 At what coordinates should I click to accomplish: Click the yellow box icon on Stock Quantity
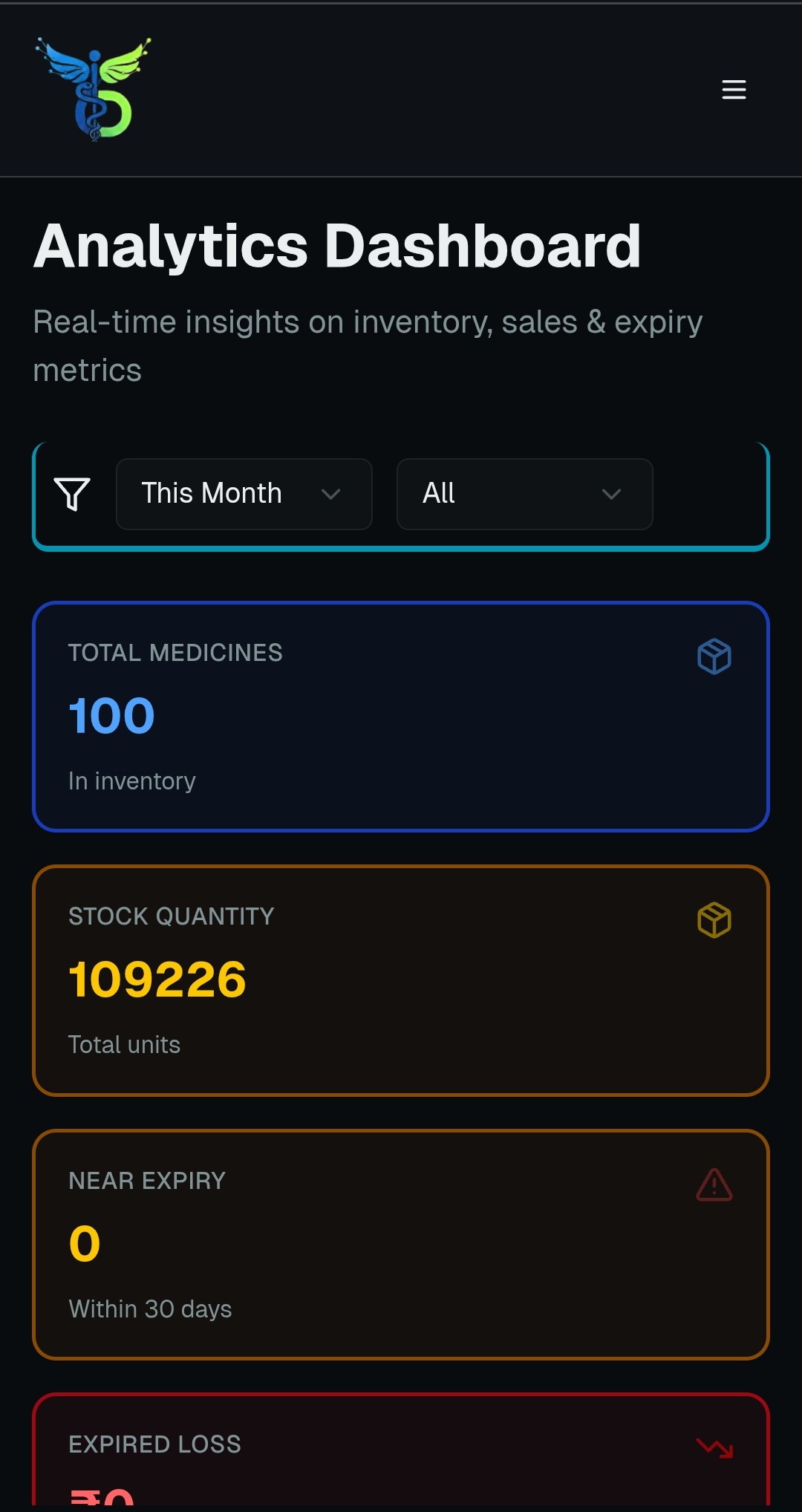point(714,920)
